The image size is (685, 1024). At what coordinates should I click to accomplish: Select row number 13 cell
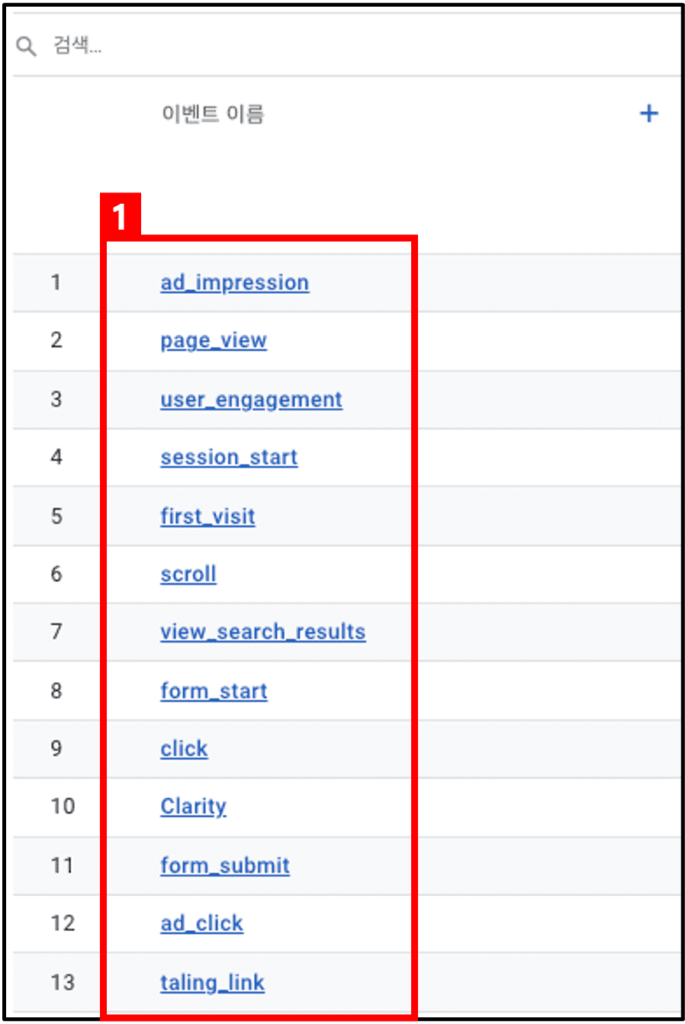click(x=63, y=982)
